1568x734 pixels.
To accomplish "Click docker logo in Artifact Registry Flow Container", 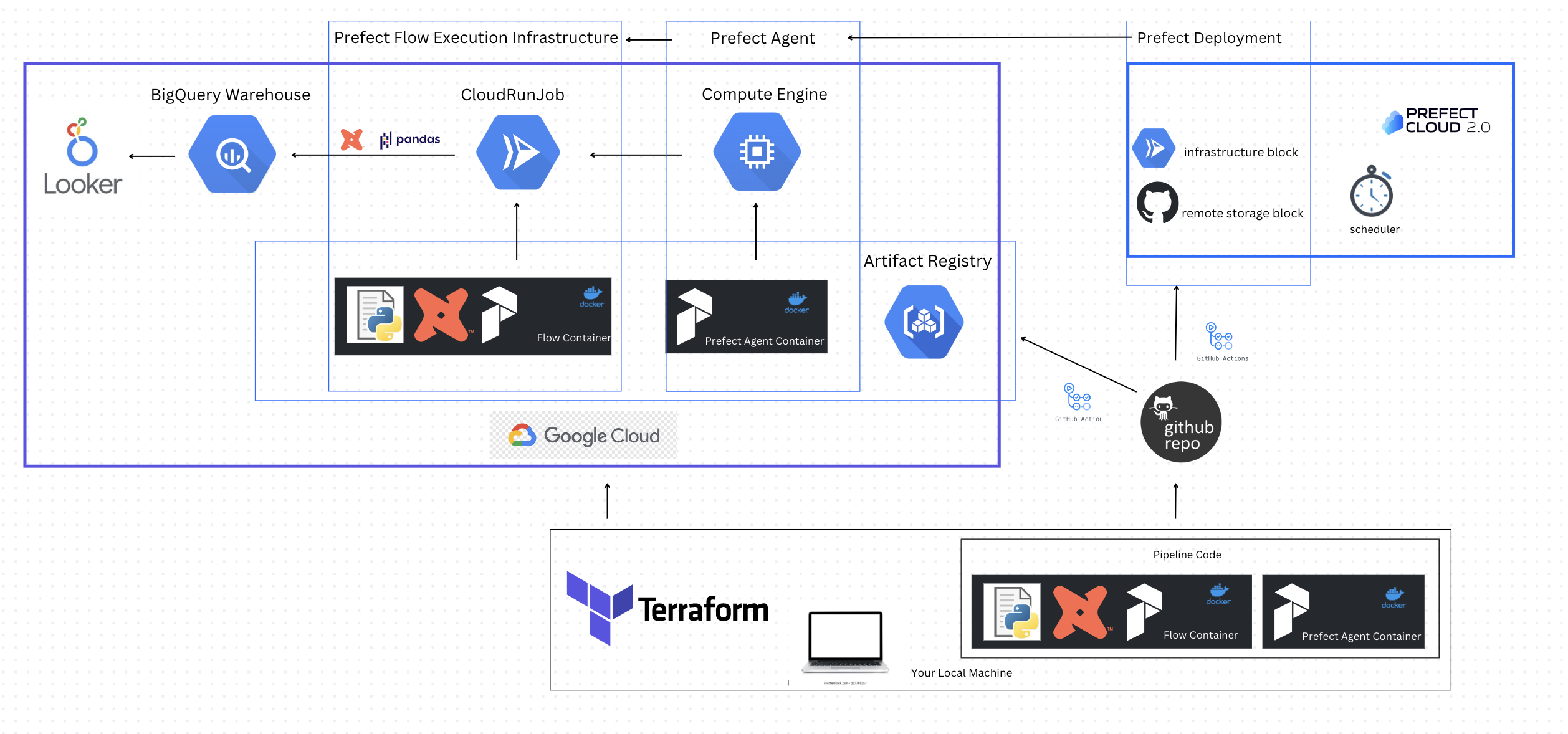I will click(x=591, y=297).
